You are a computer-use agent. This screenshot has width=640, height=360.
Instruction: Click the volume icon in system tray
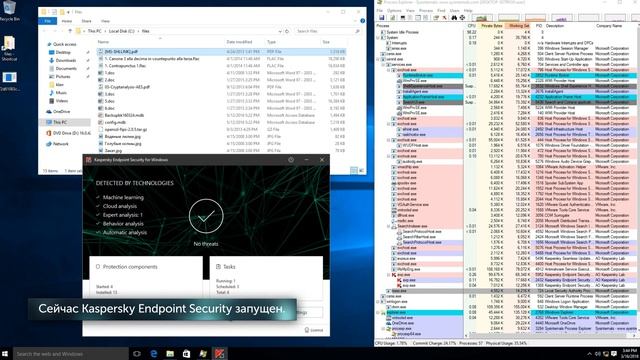tap(598, 354)
